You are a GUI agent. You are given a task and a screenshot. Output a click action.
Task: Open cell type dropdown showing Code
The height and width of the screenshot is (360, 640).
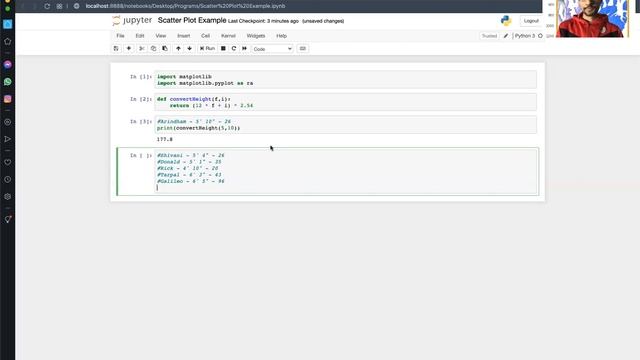(x=272, y=49)
